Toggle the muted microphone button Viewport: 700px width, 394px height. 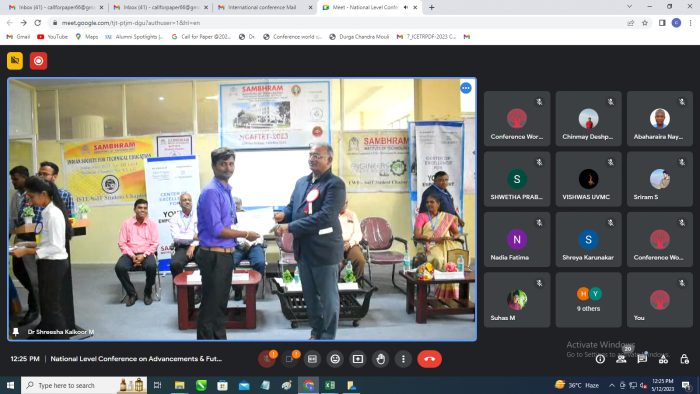point(267,359)
